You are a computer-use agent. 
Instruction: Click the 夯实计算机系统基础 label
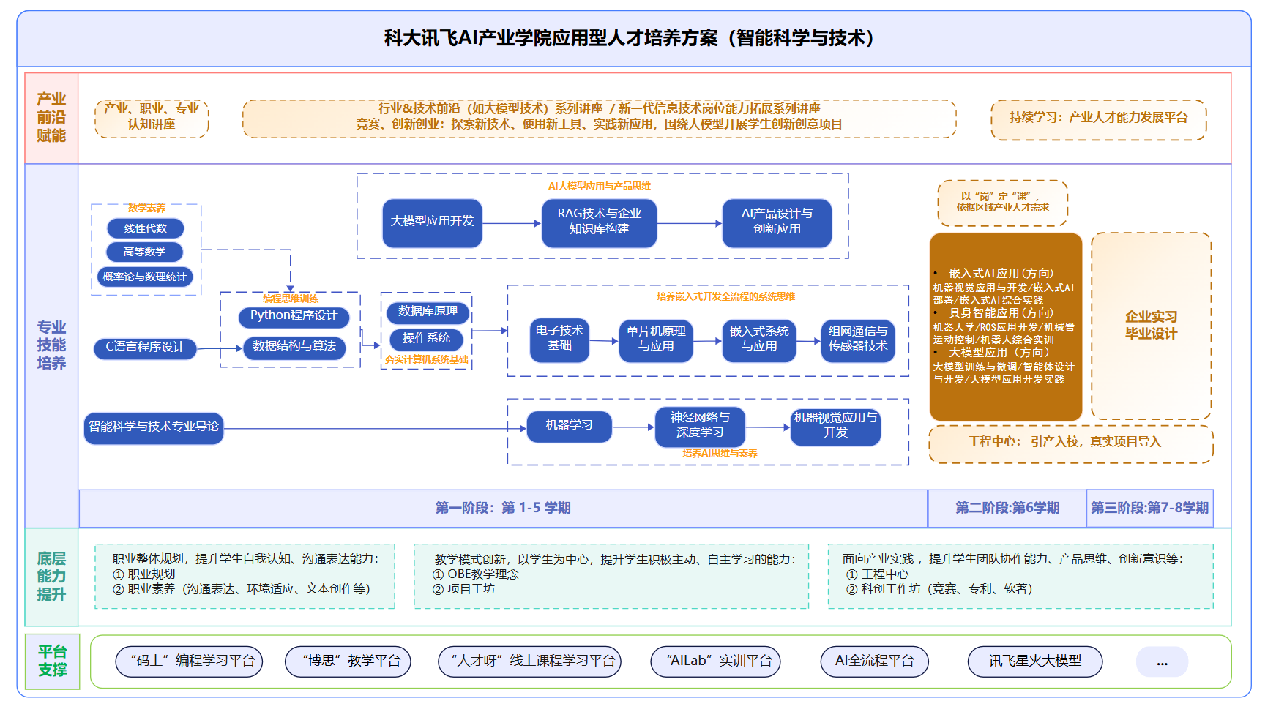tap(426, 360)
